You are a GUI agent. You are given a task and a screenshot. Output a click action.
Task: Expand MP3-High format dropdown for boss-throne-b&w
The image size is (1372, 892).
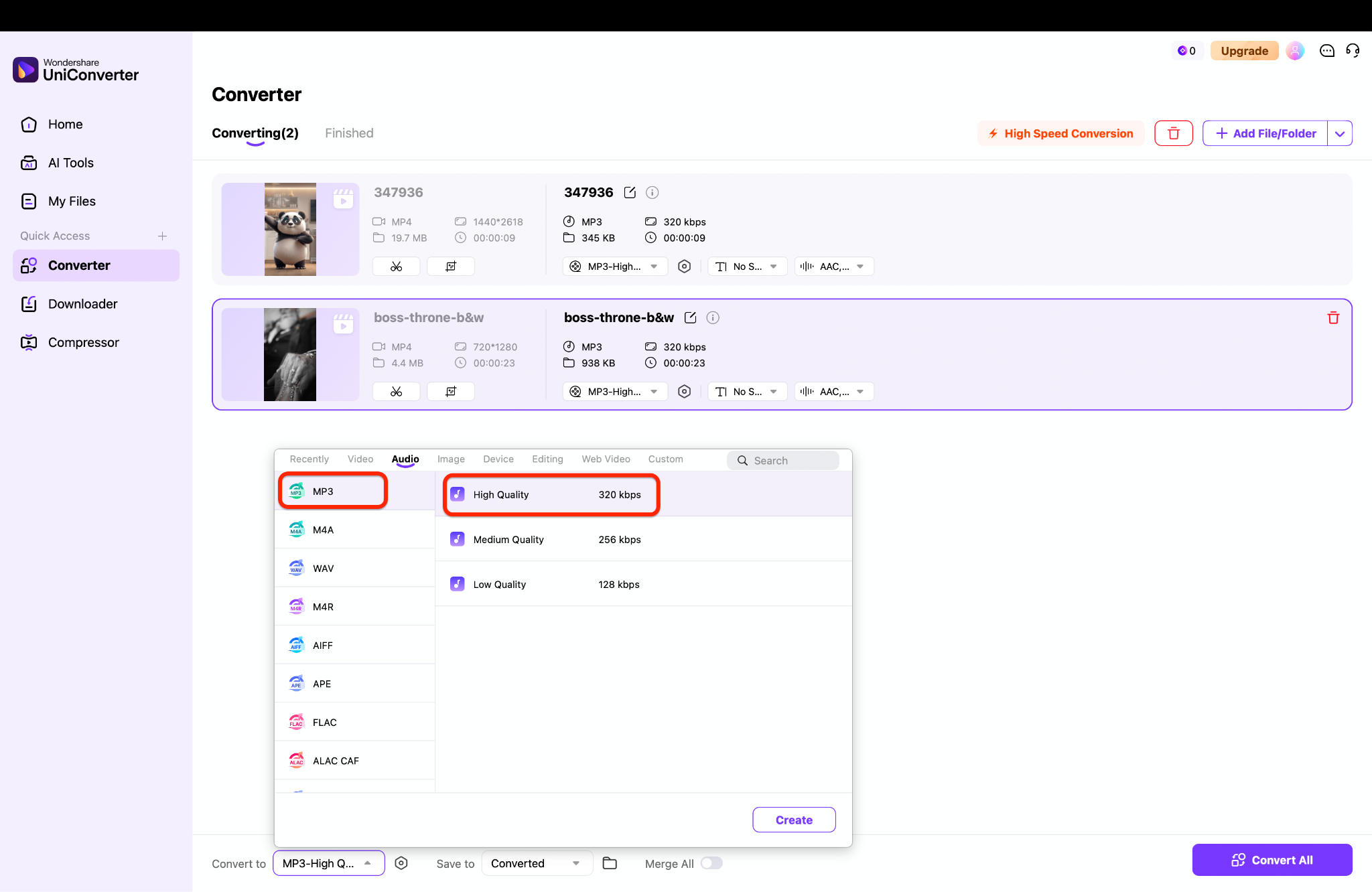615,392
